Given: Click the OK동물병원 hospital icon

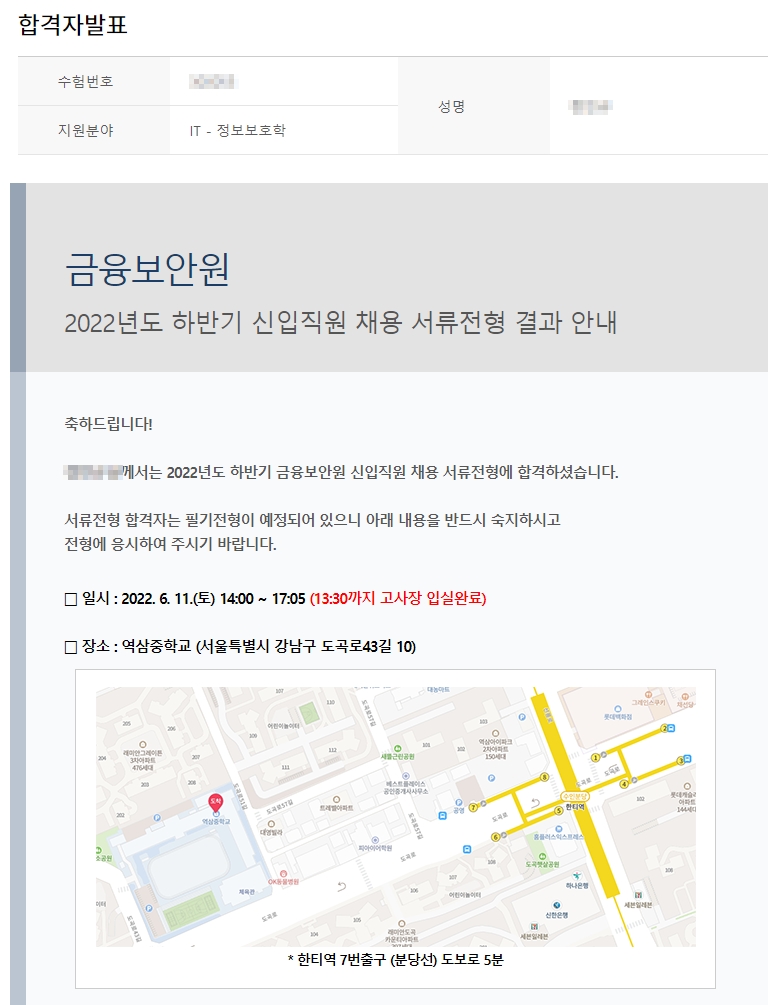Looking at the screenshot, I should [283, 874].
